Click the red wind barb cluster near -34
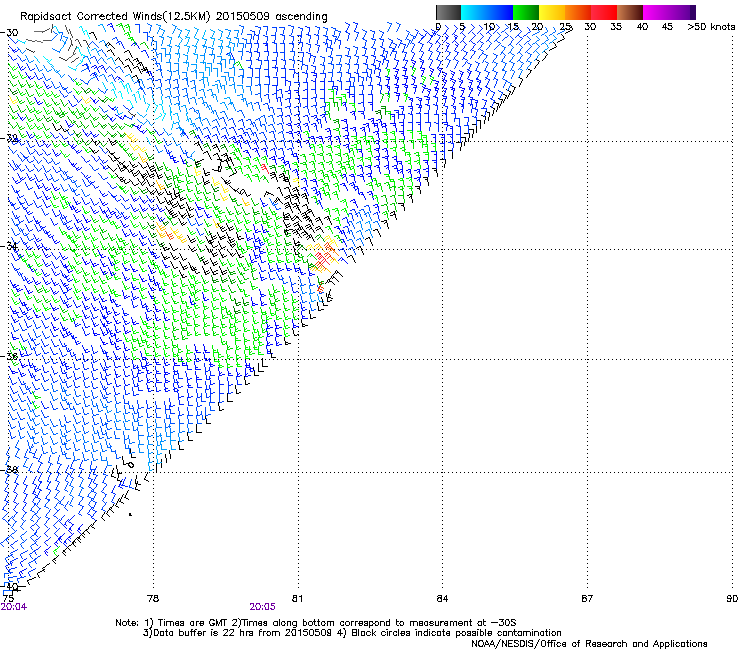The image size is (740, 650). pos(325,257)
